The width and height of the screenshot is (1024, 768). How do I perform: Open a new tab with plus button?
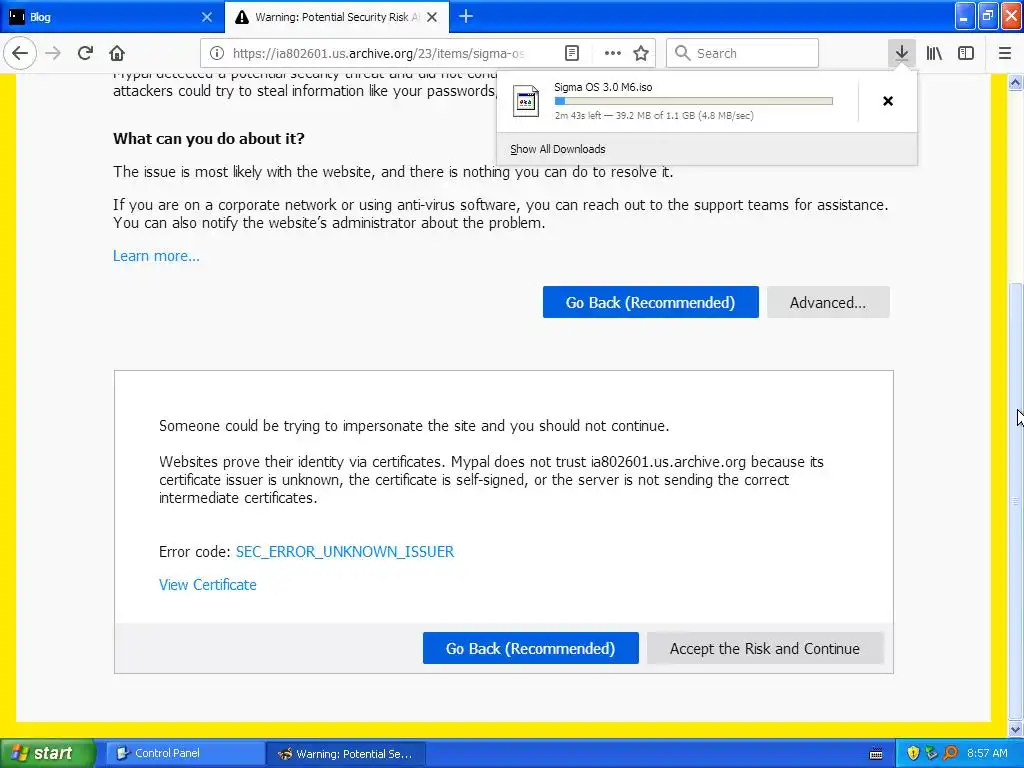click(x=466, y=16)
